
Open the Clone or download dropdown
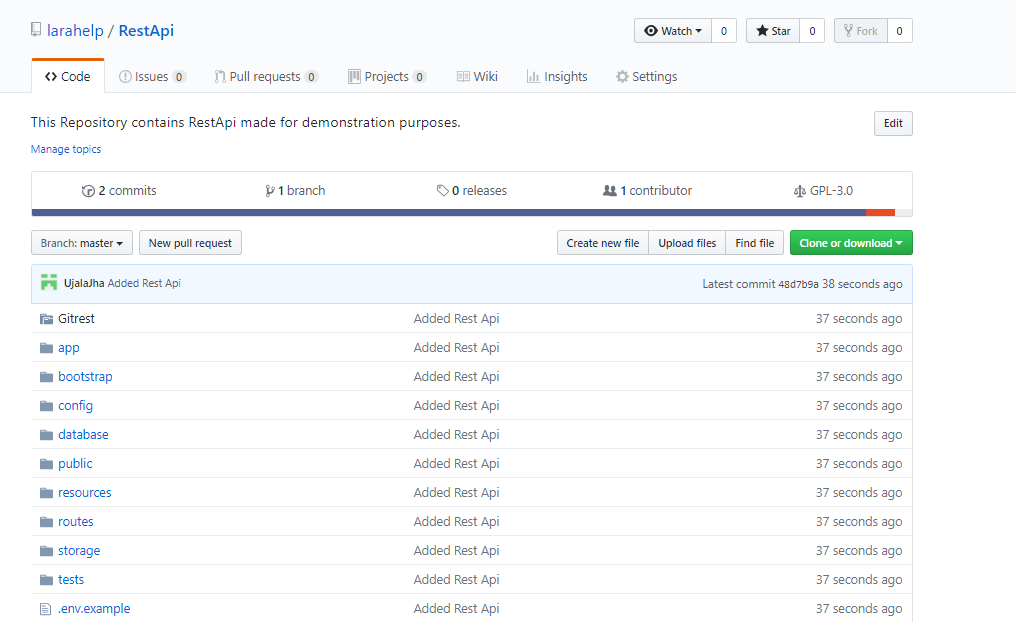[850, 243]
